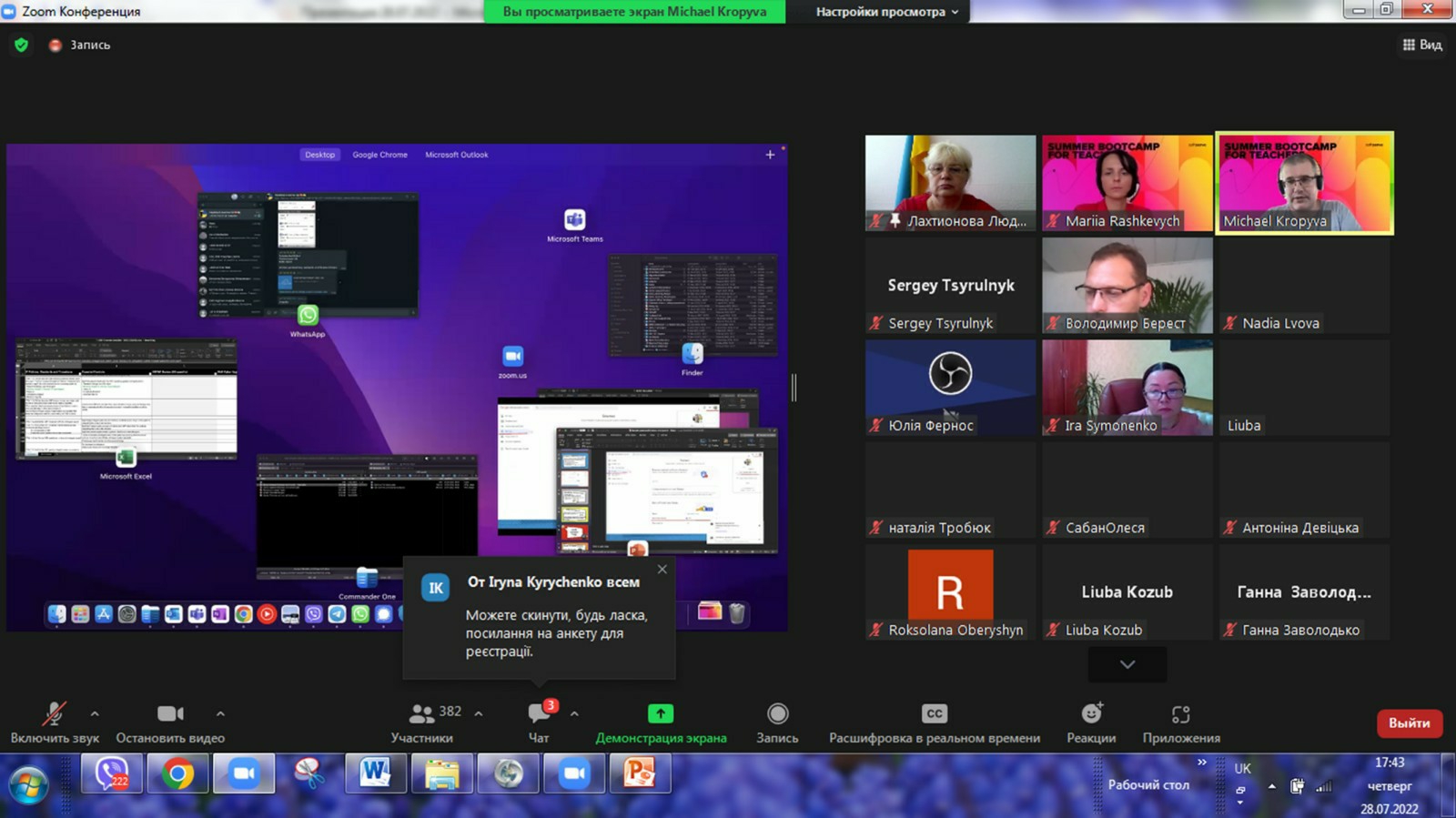1456x818 pixels.
Task: Click the green Share Screen icon
Action: [x=661, y=714]
